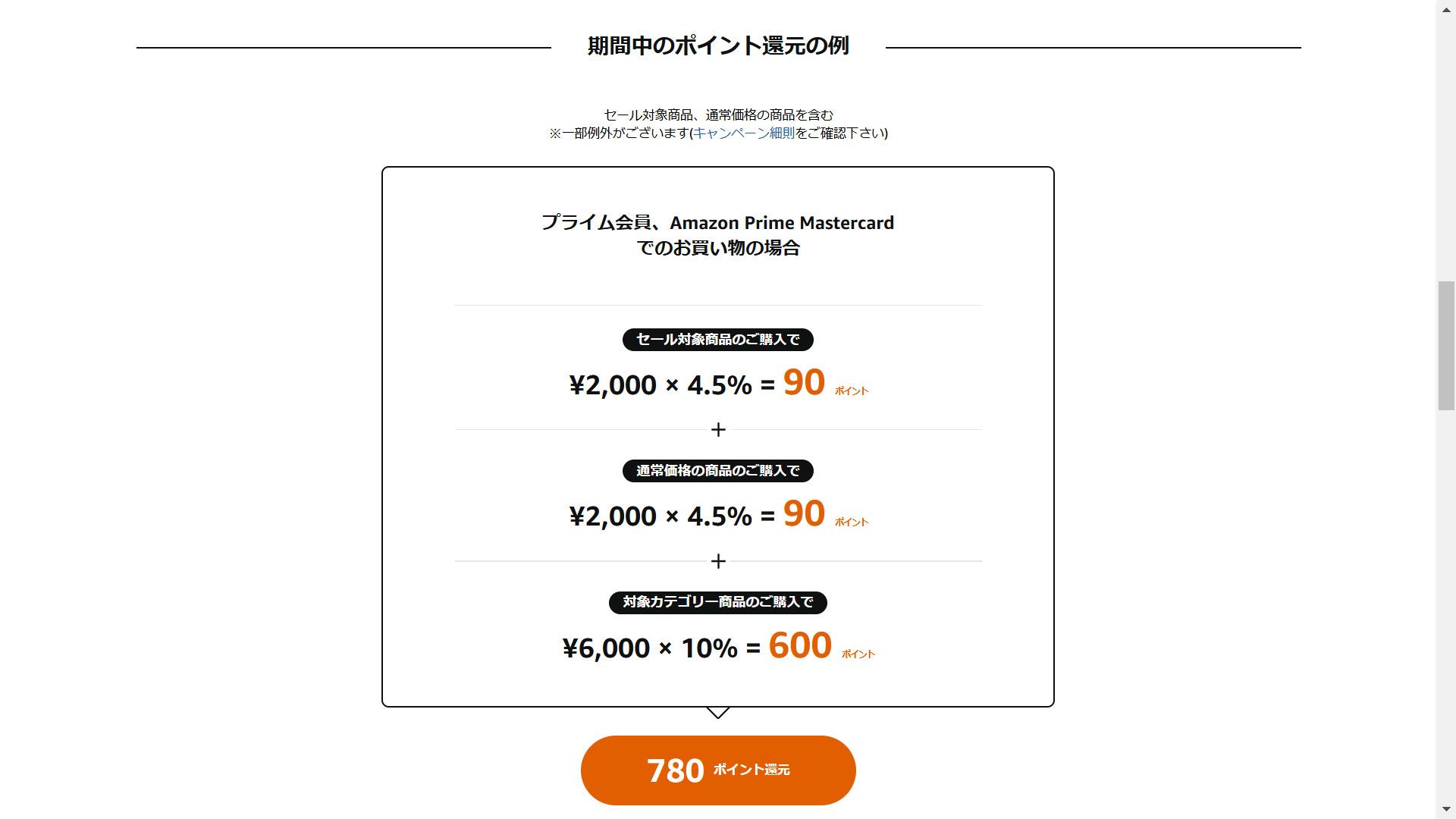Select the 通常価格の商品のご購入で black badge

(x=717, y=471)
